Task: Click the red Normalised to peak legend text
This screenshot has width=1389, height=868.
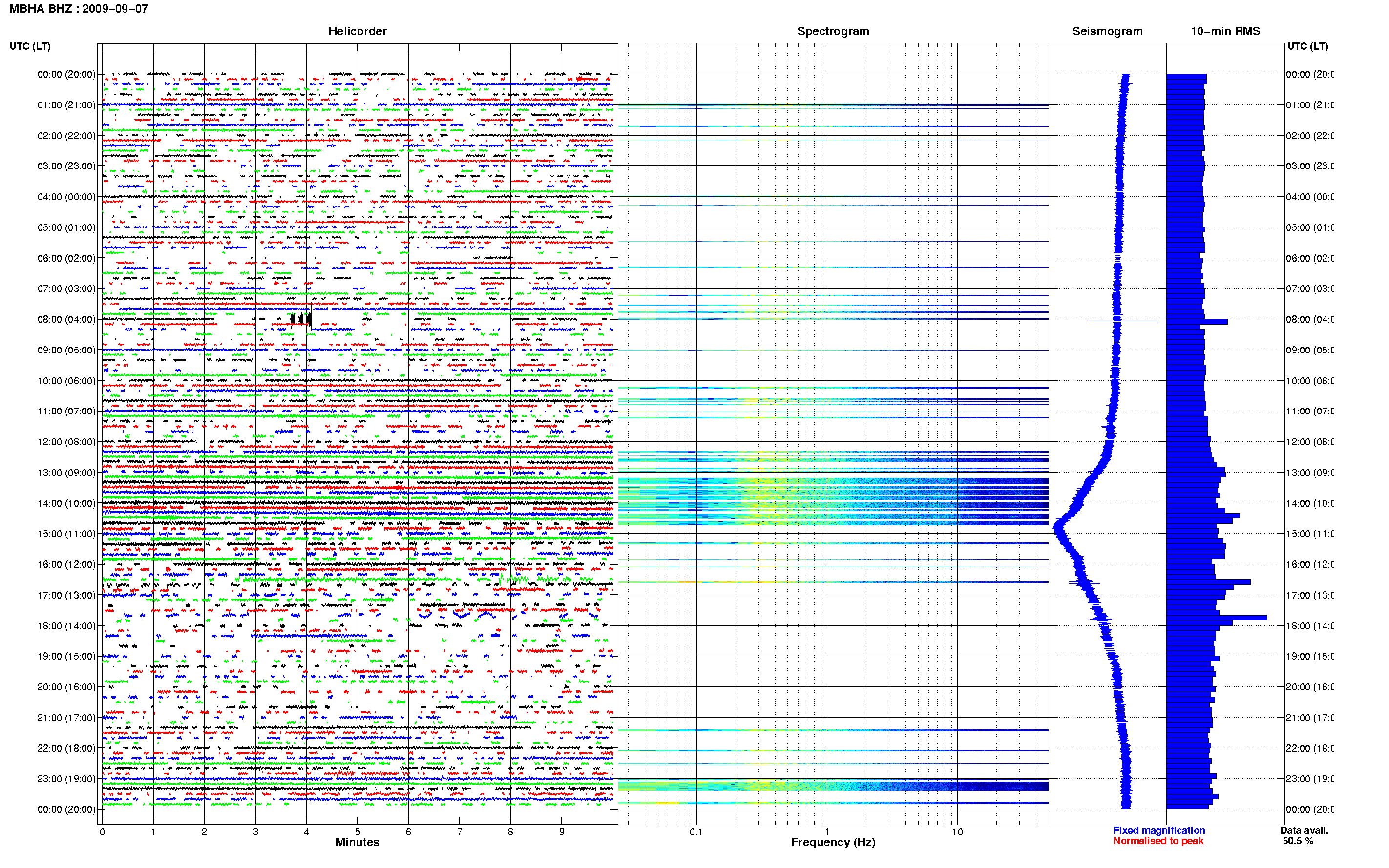Action: point(1158,841)
